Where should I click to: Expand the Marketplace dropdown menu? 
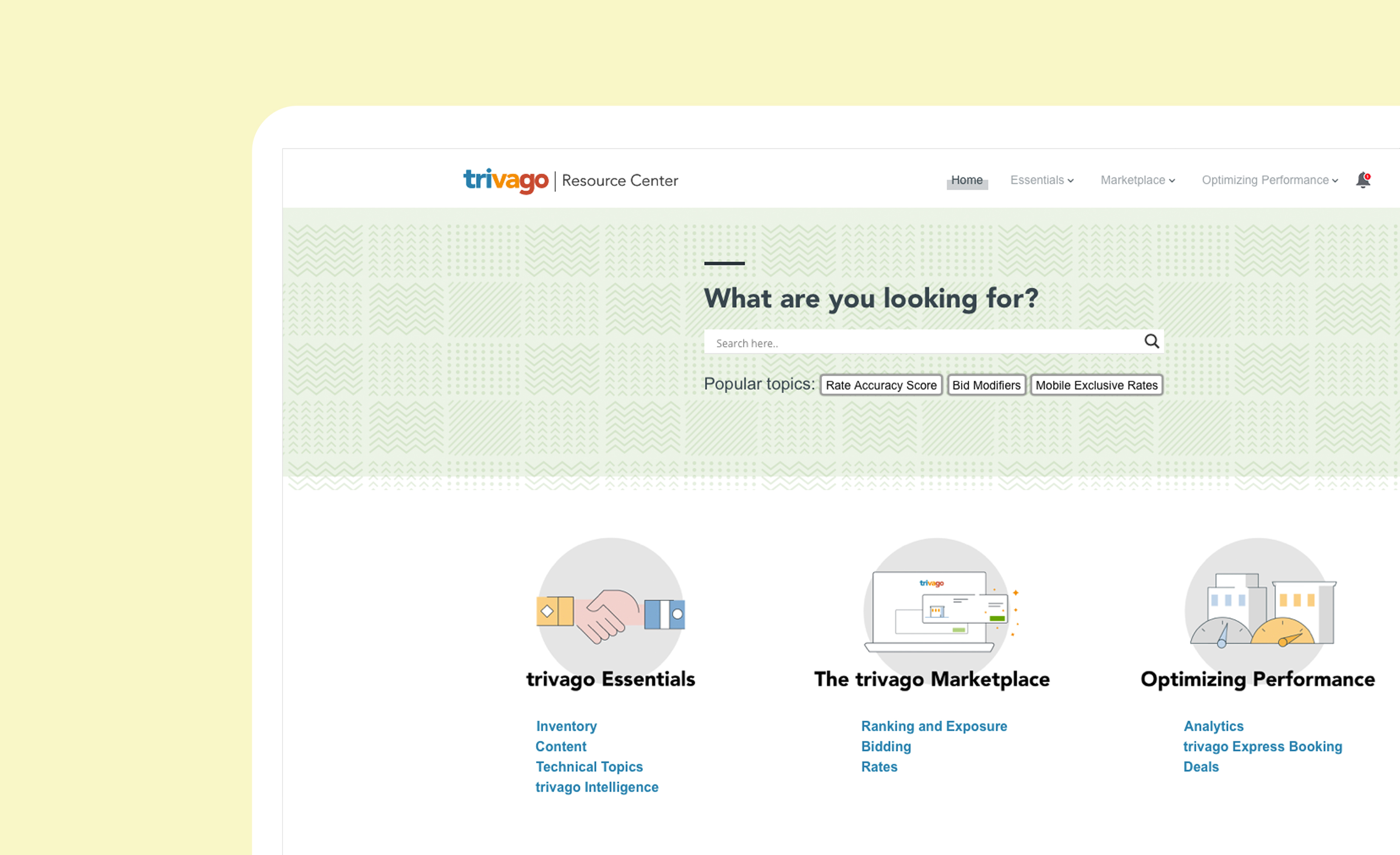1138,180
